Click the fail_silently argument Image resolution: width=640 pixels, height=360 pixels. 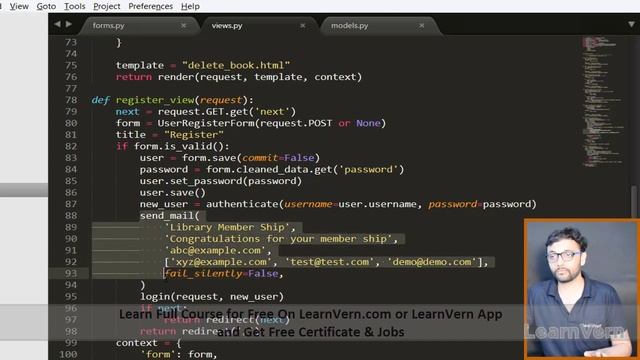click(221, 273)
